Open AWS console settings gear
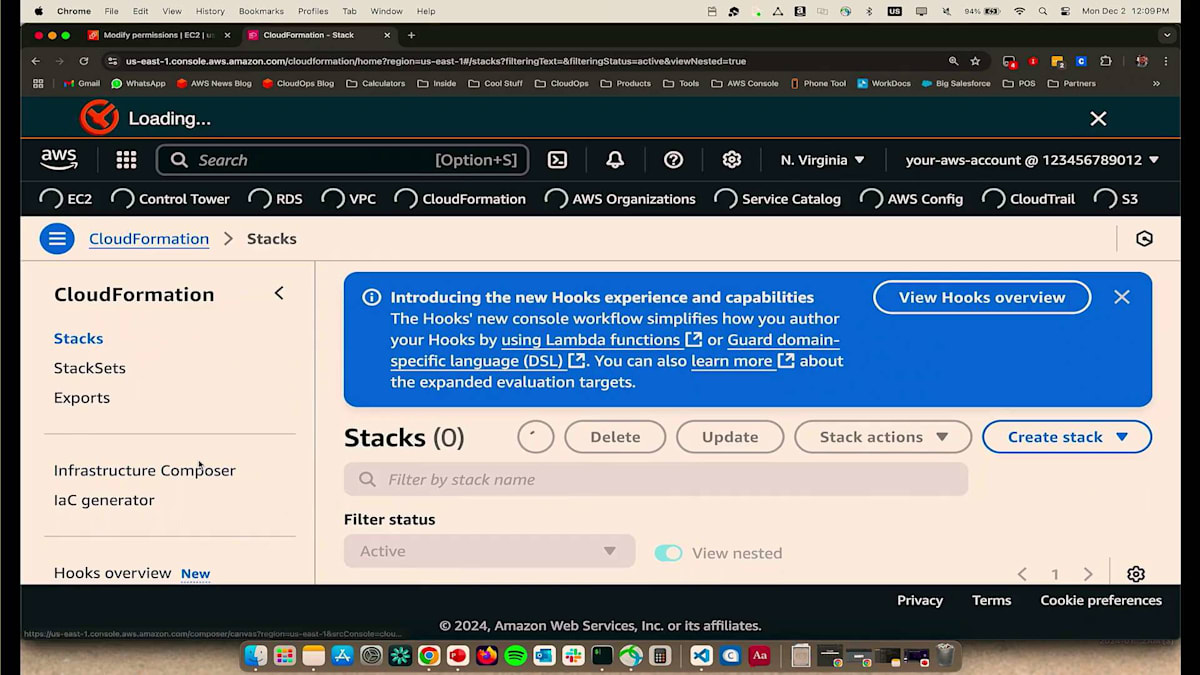 [732, 160]
